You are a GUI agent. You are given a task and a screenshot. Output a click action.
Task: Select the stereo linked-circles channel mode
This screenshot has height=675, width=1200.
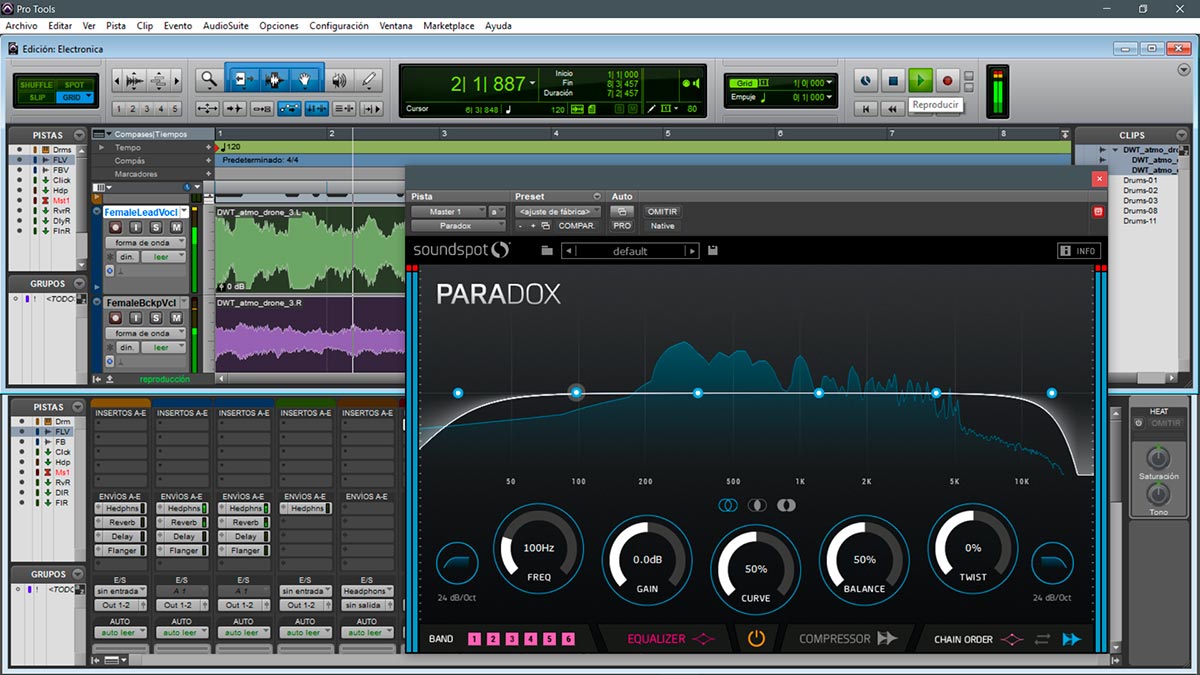point(728,506)
